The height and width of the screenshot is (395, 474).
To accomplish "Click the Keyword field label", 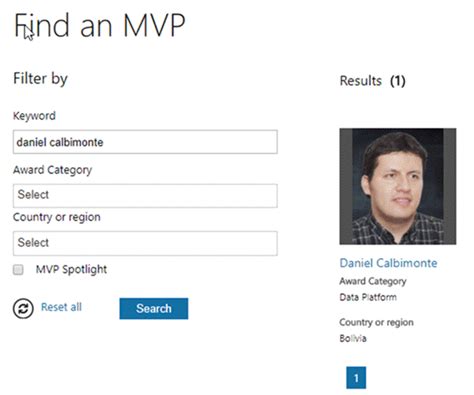I will pyautogui.click(x=34, y=116).
